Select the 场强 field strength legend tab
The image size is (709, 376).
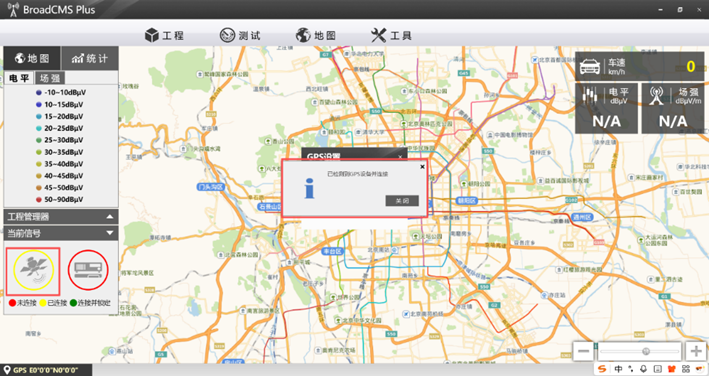(50, 78)
